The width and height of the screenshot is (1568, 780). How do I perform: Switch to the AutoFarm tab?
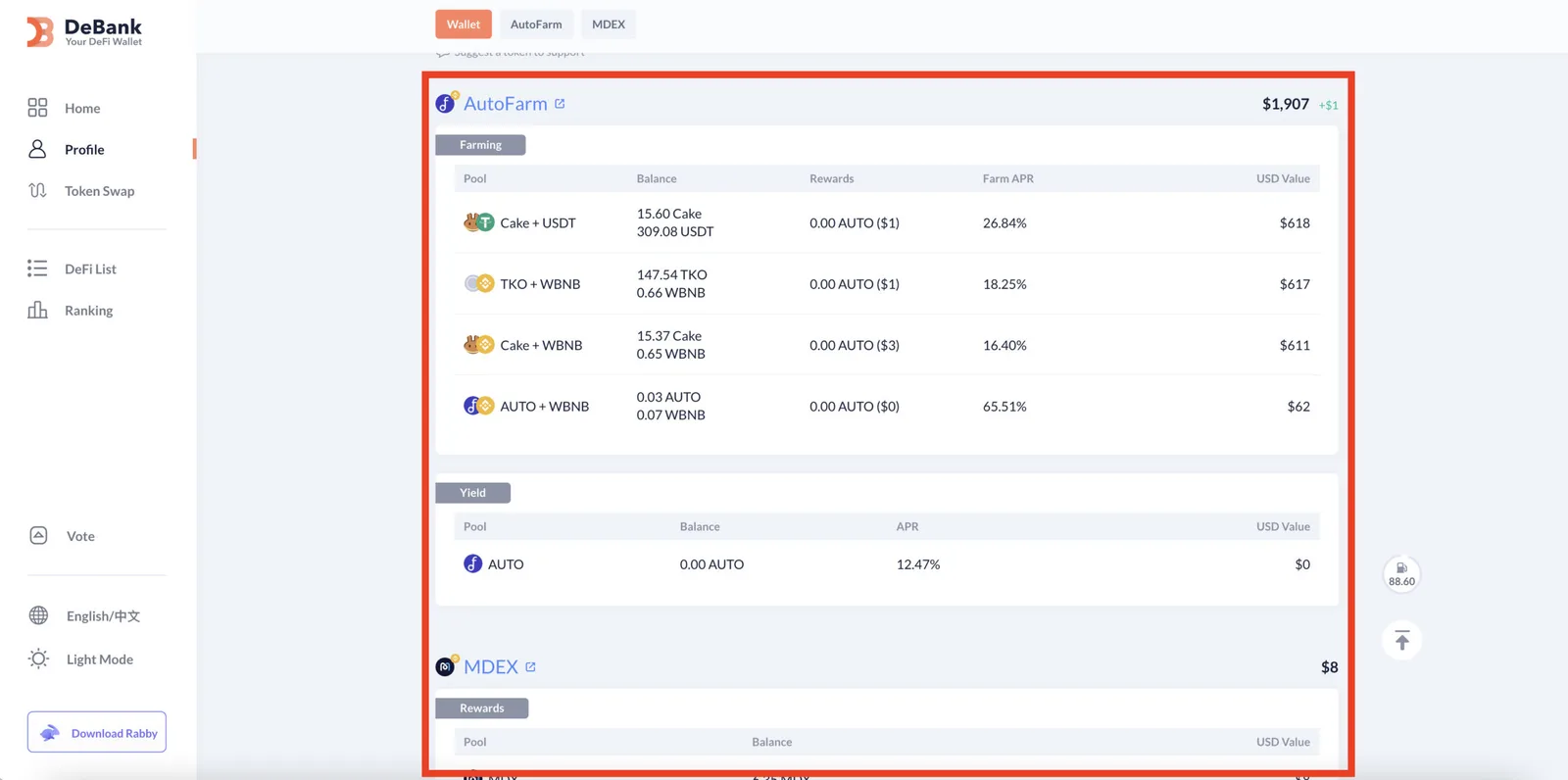pyautogui.click(x=536, y=24)
